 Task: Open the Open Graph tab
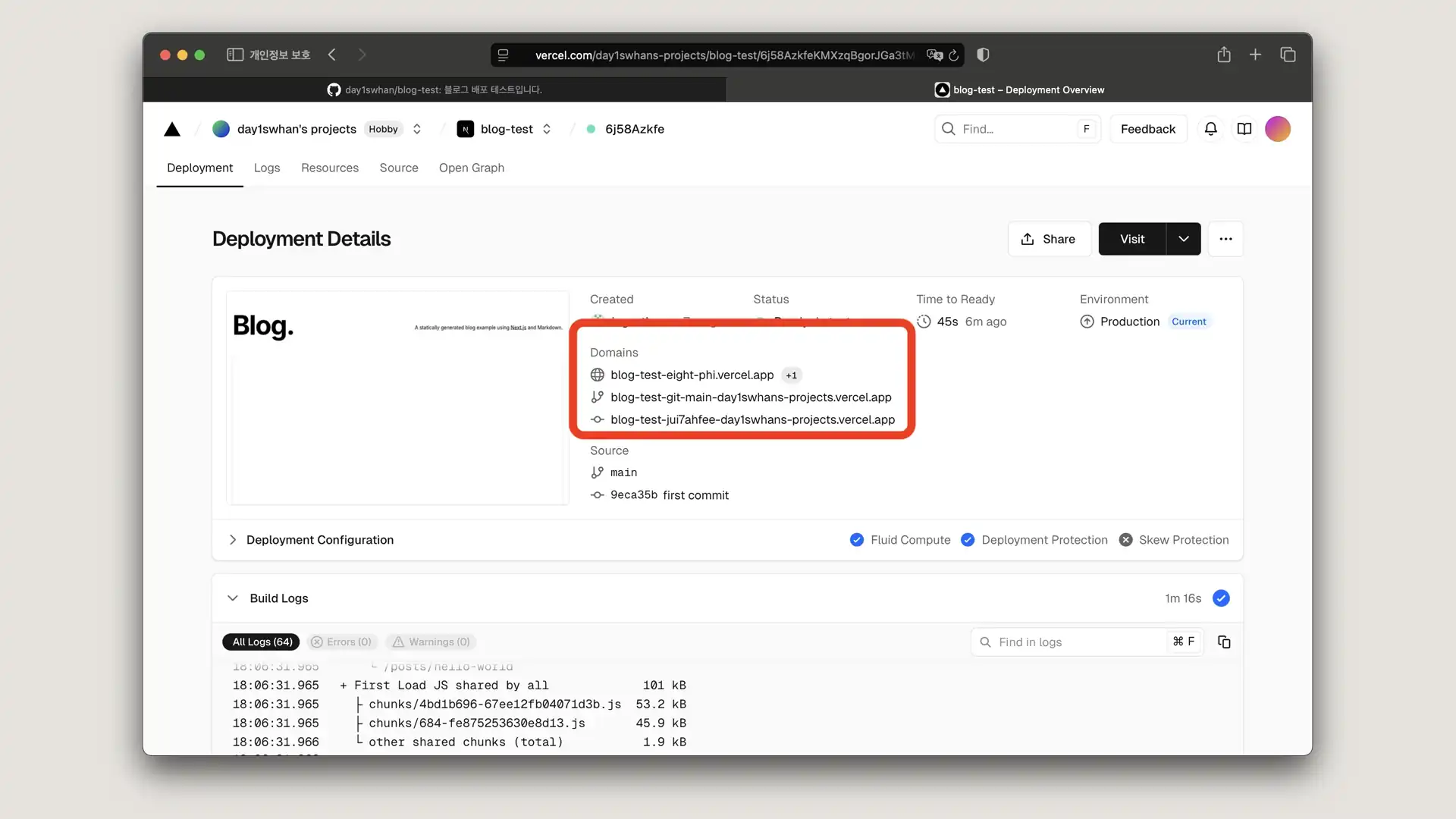[472, 168]
